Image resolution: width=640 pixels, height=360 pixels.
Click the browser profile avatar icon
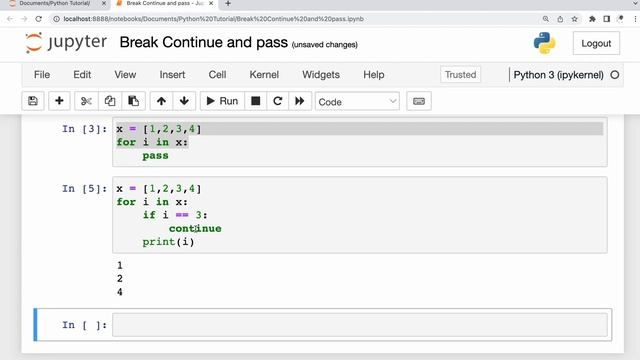(x=621, y=19)
